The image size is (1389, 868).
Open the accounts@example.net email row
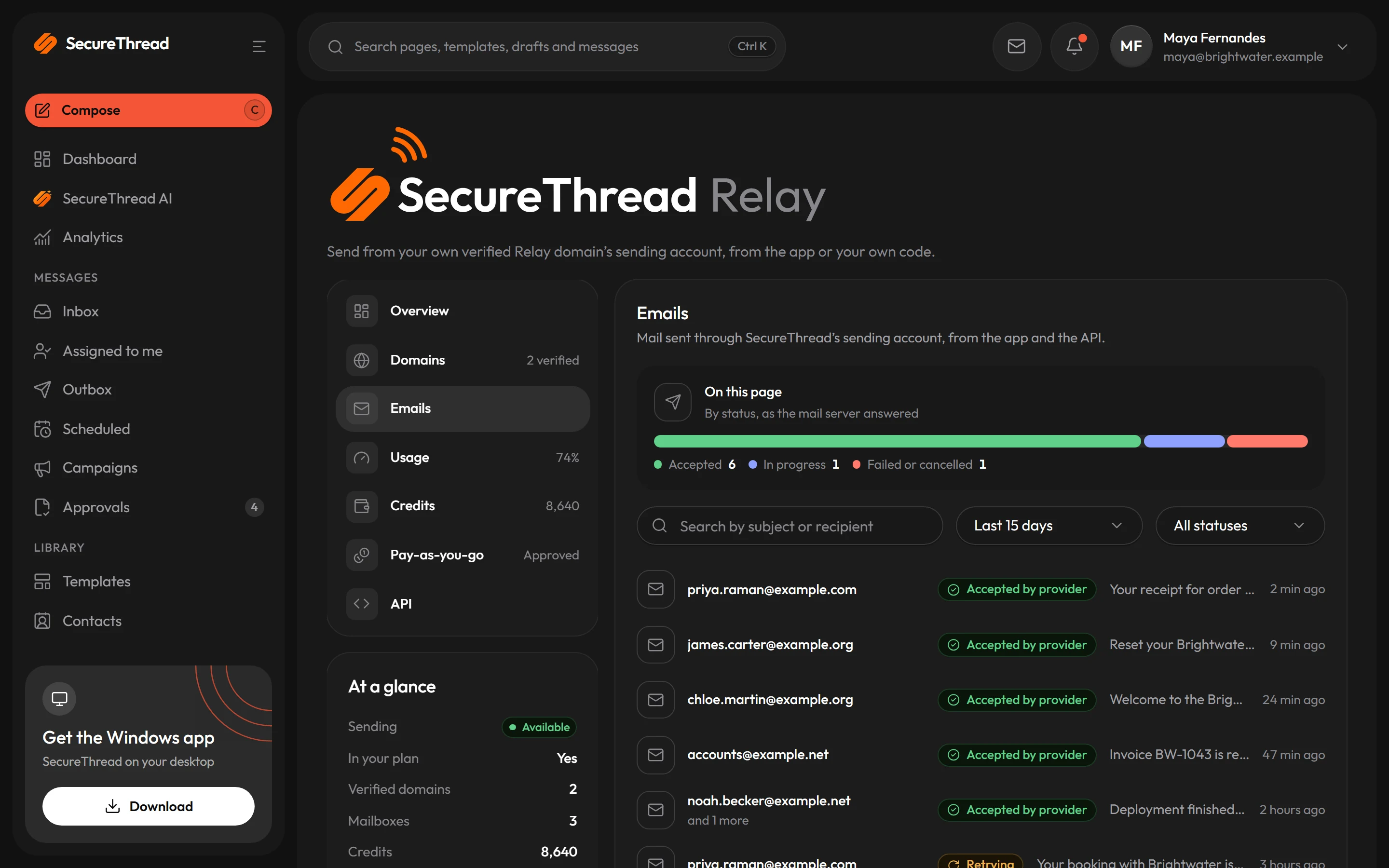(980, 755)
